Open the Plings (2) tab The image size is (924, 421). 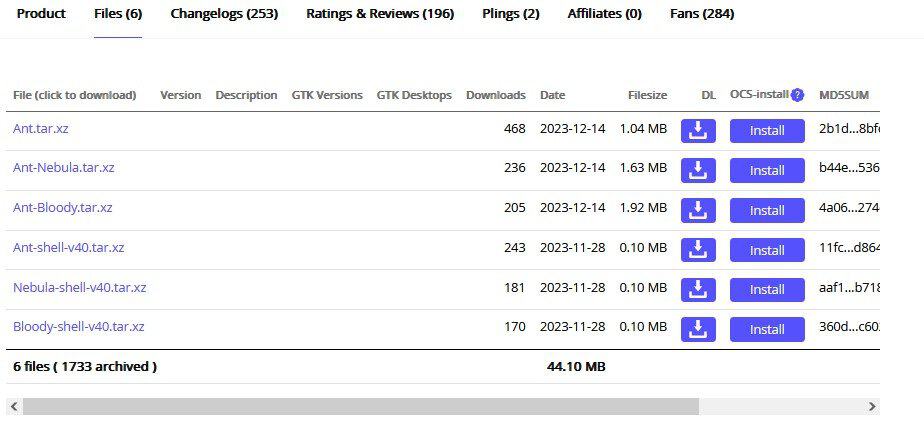point(510,14)
